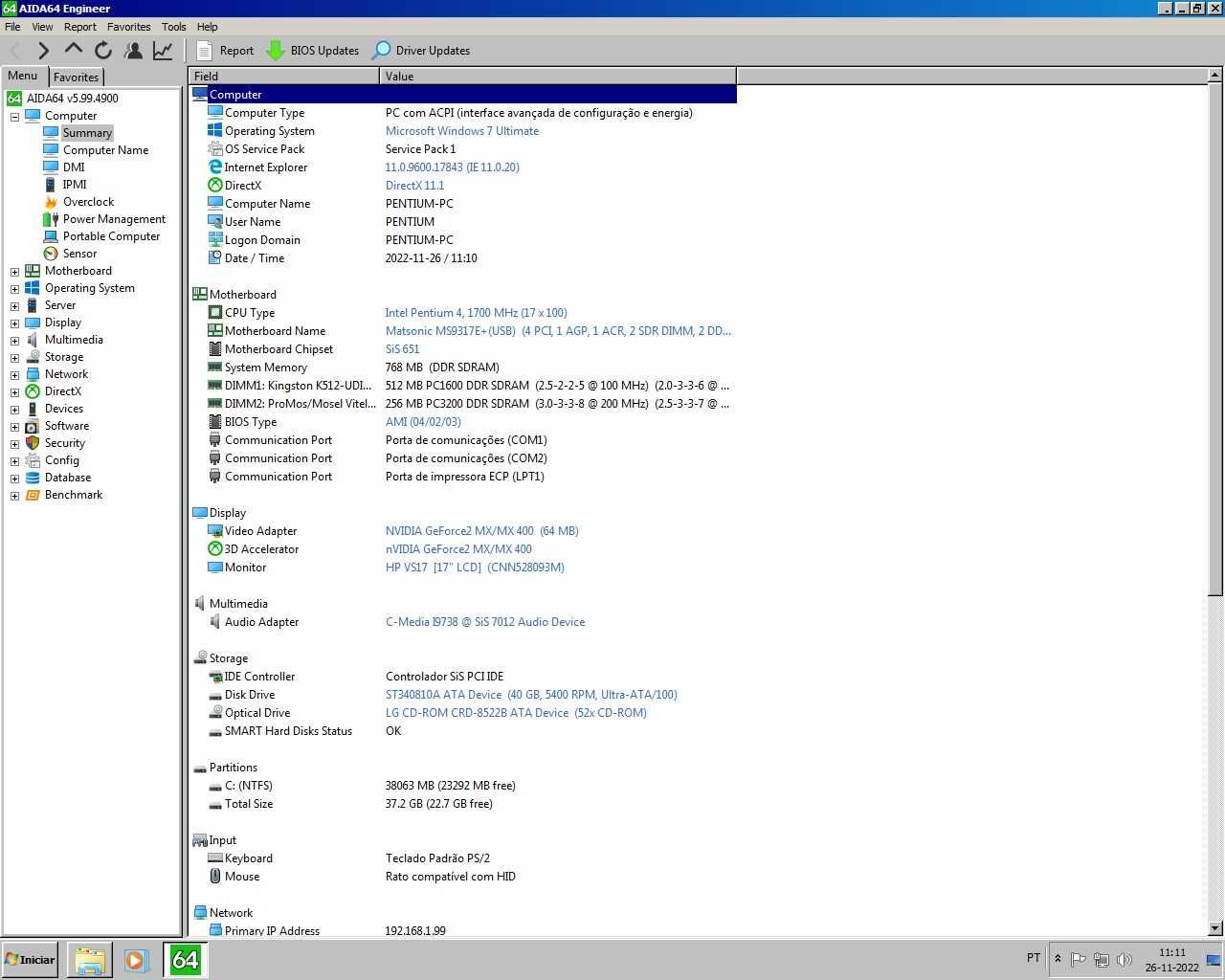The height and width of the screenshot is (980, 1225).
Task: Expand the DirectX tree node
Action: point(14,392)
